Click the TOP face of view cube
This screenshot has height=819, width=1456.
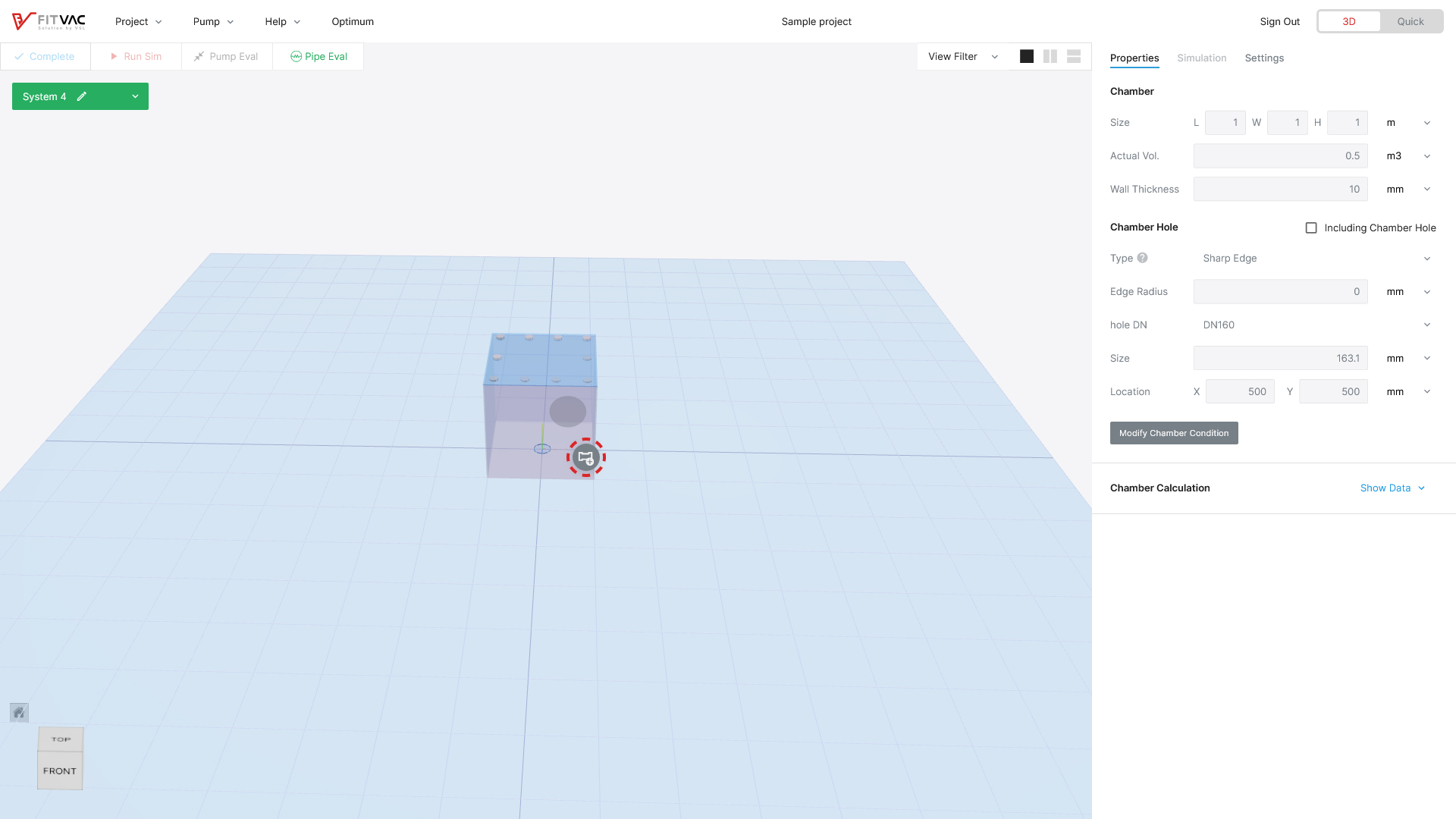[61, 739]
